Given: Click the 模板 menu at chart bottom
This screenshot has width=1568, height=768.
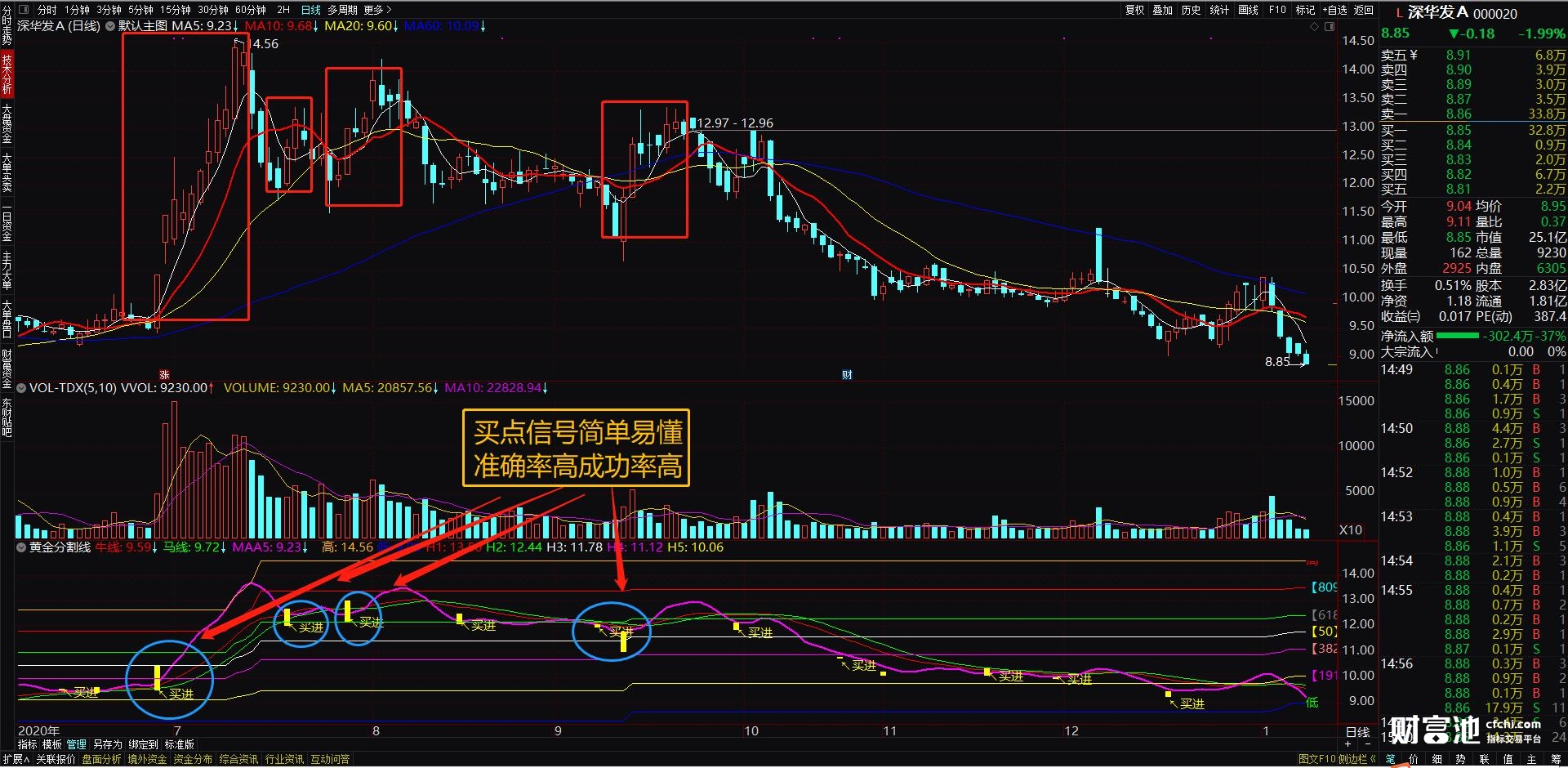Looking at the screenshot, I should (52, 744).
